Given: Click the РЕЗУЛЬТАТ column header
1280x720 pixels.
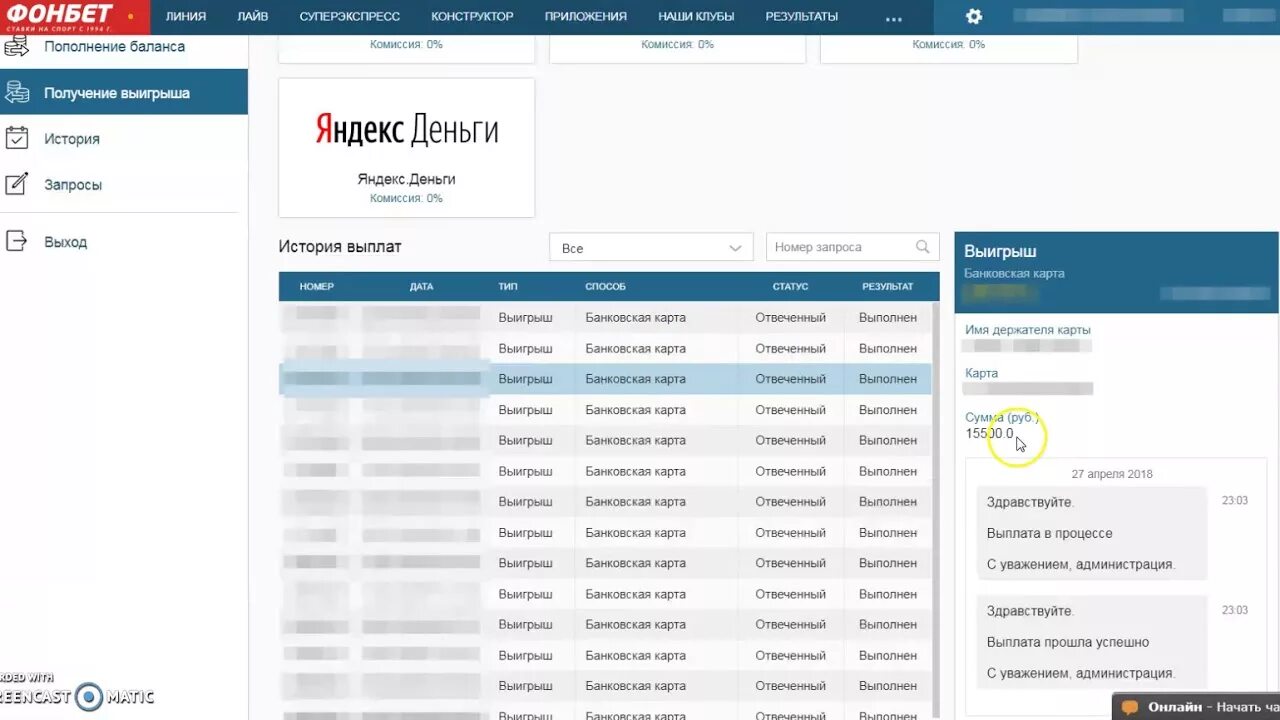Looking at the screenshot, I should pos(888,286).
